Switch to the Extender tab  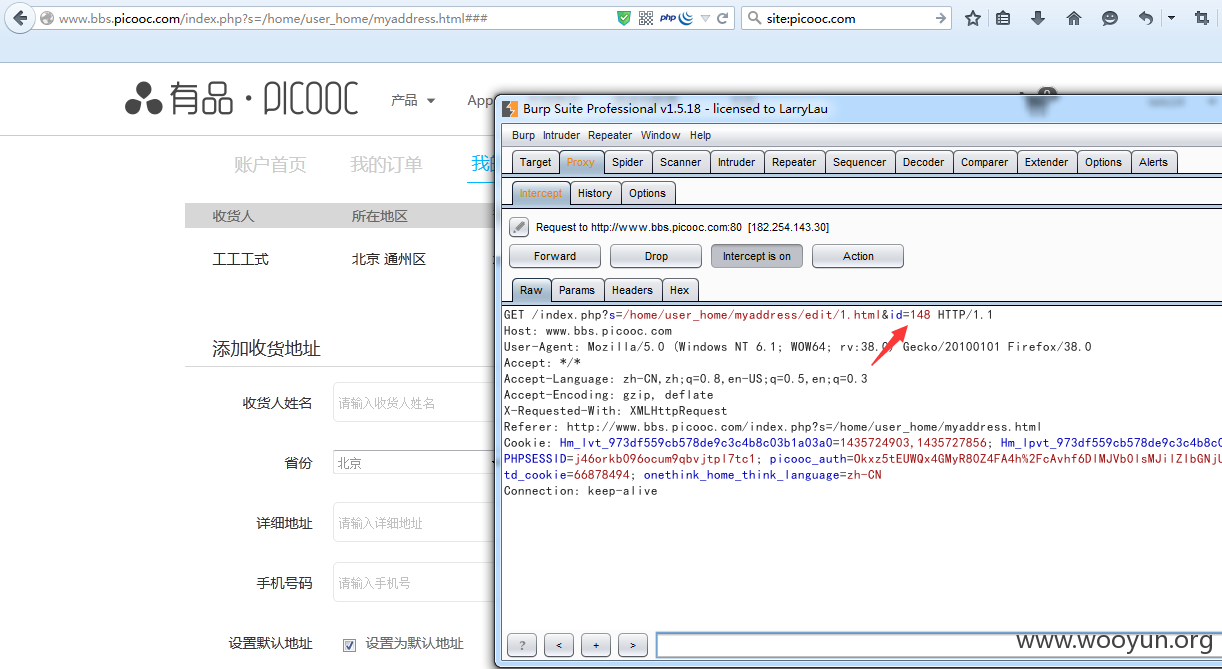coord(1046,162)
